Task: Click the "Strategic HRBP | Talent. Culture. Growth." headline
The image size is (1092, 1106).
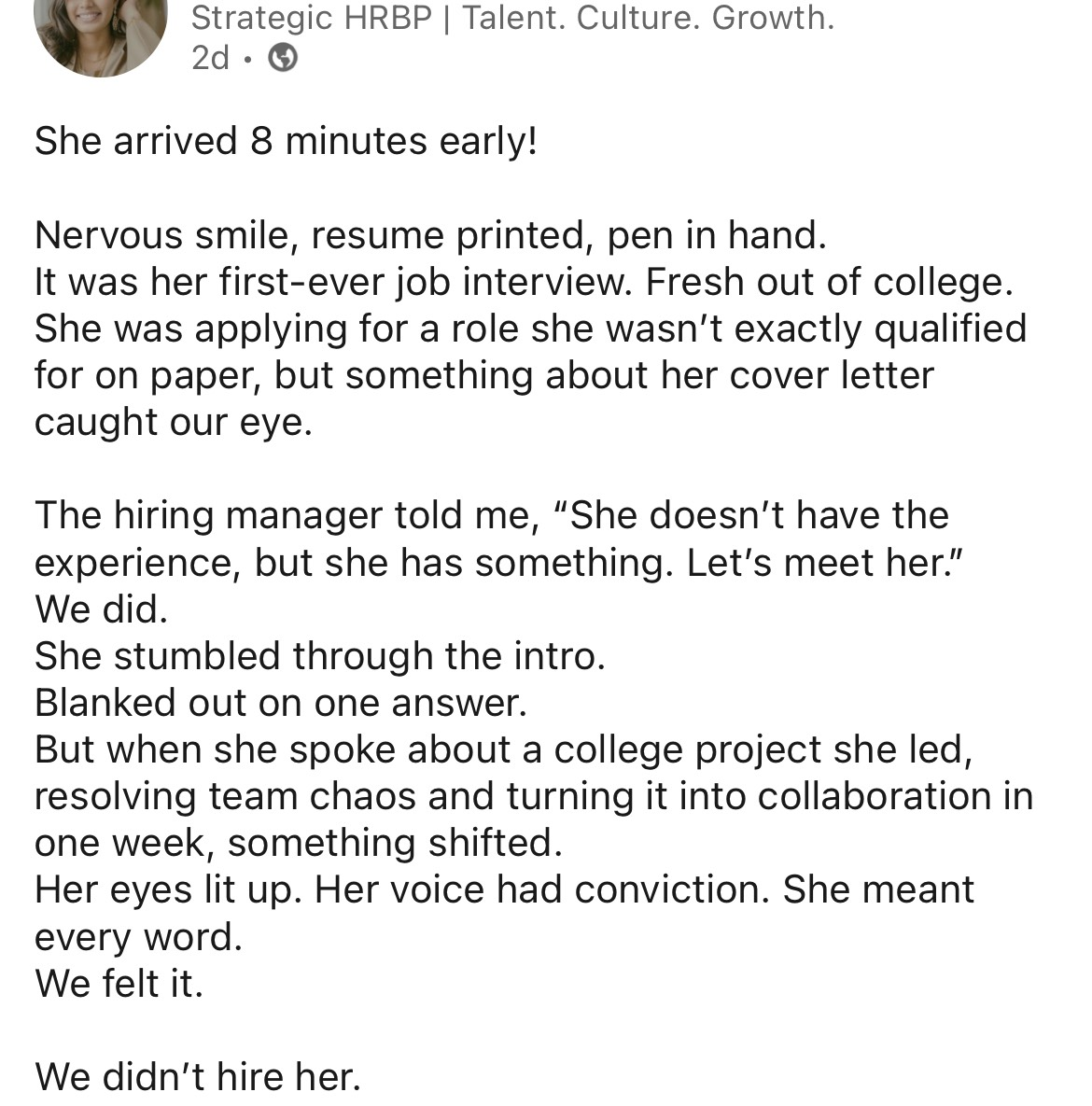Action: (x=512, y=19)
